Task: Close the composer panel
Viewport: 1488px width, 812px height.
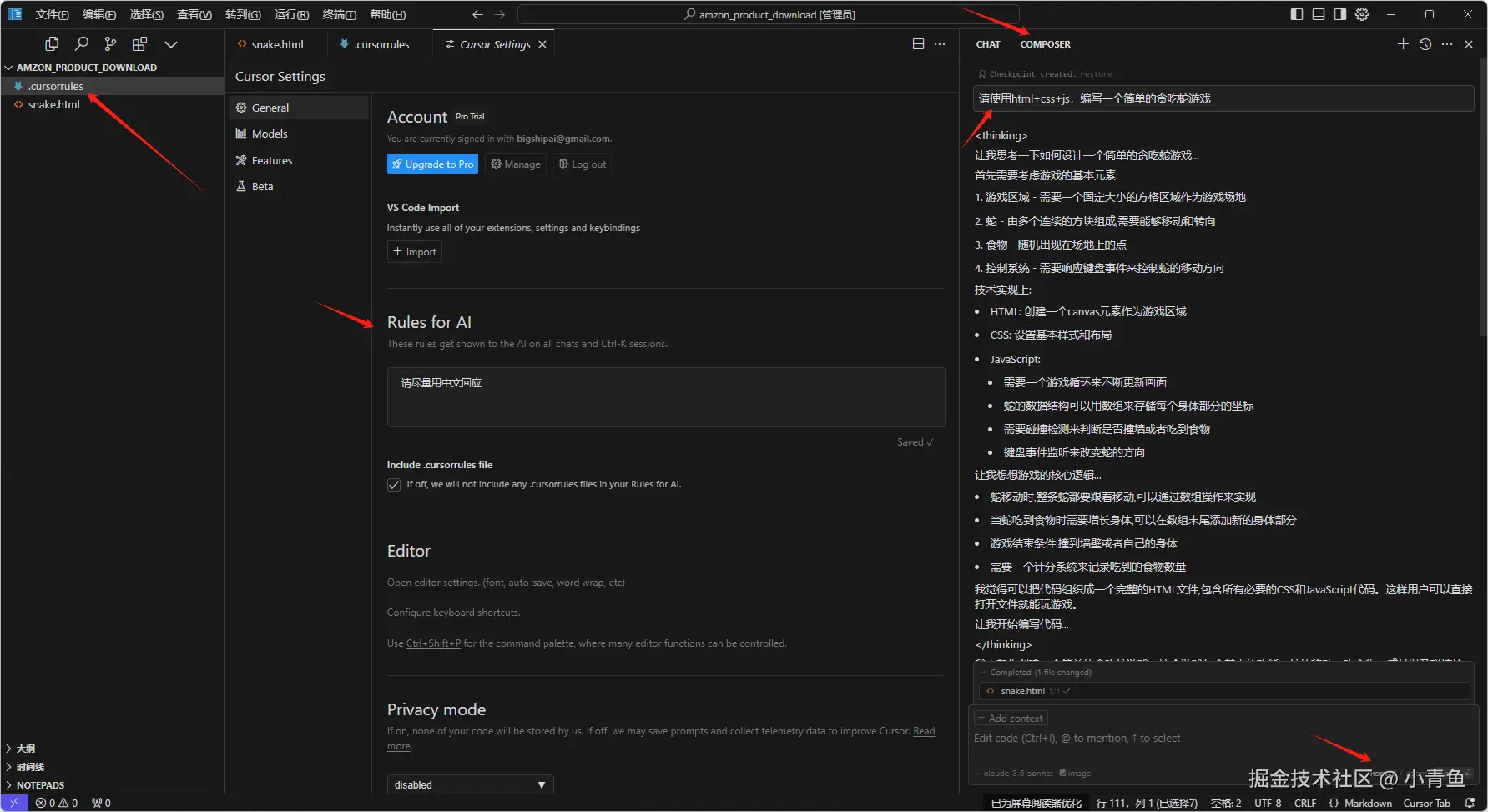Action: coord(1469,44)
